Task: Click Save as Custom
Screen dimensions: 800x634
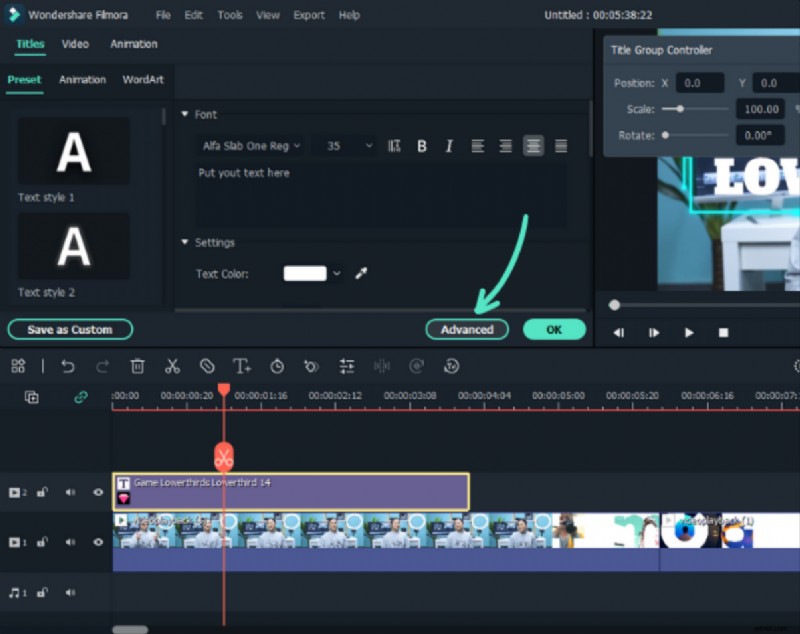Action: coord(70,329)
